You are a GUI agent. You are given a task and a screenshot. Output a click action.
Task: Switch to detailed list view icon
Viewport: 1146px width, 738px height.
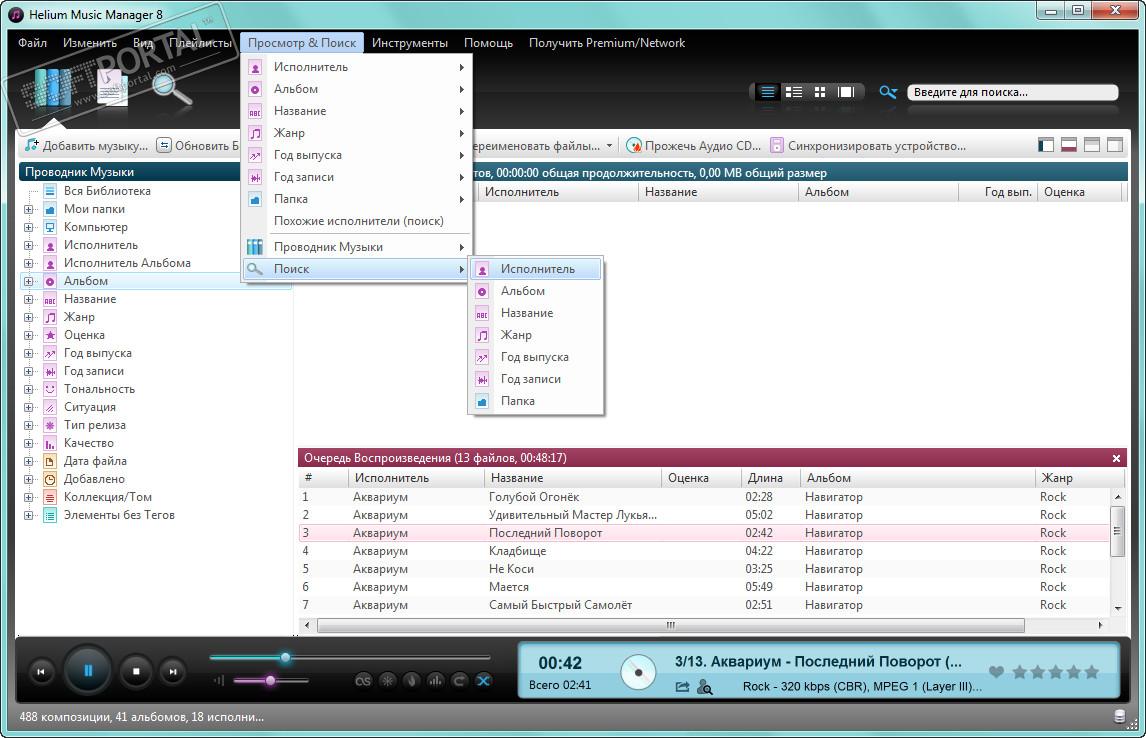click(x=794, y=92)
